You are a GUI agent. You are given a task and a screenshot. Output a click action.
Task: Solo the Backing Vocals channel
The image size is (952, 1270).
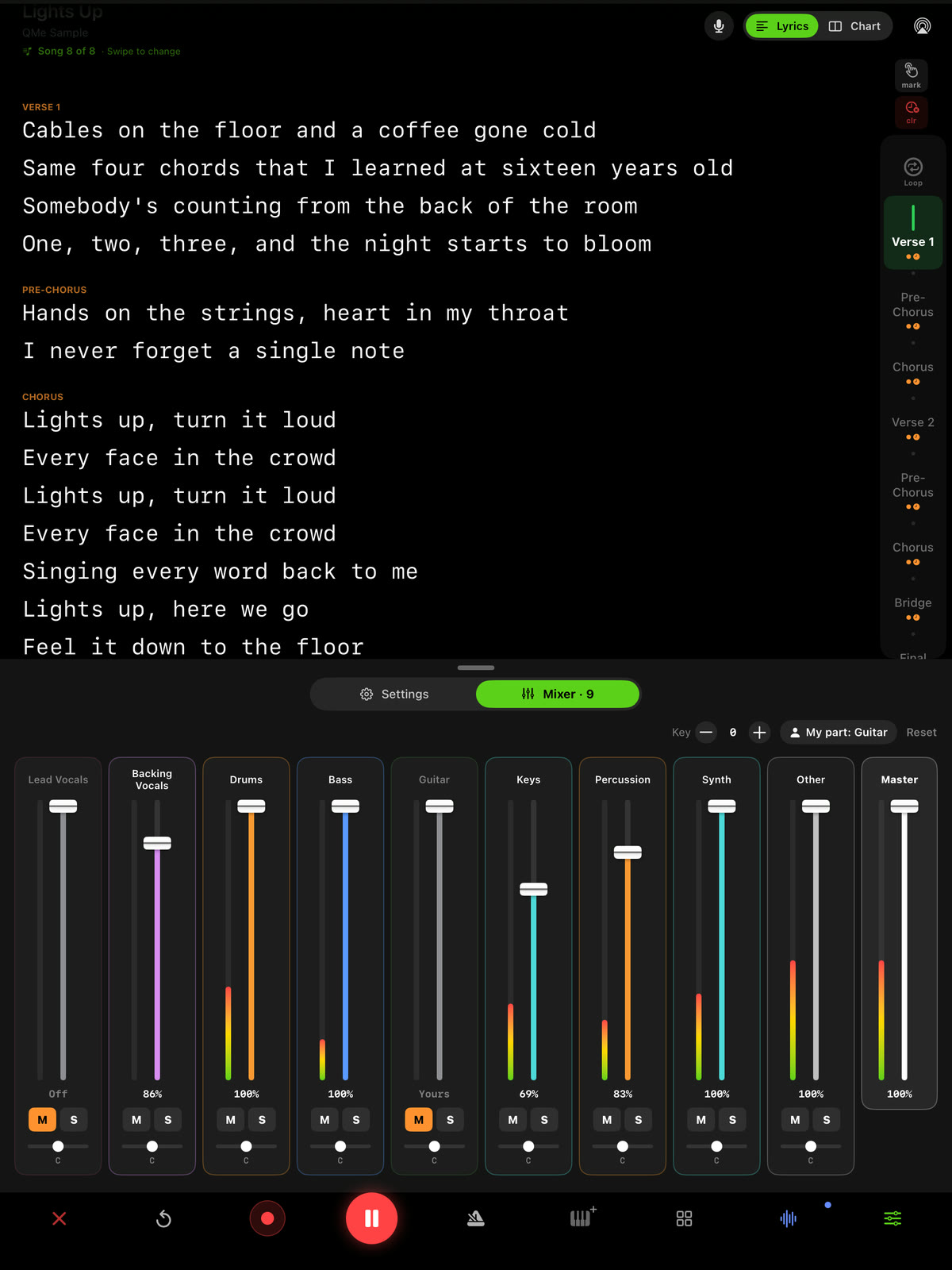coord(168,1120)
